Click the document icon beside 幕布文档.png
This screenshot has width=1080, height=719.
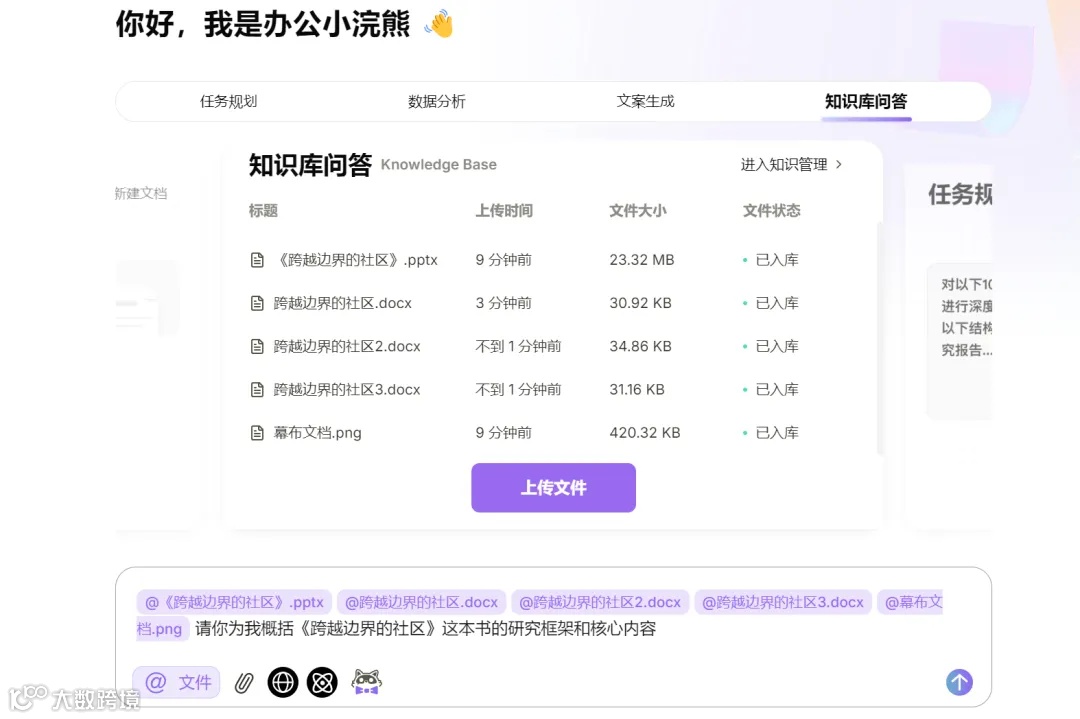tap(256, 432)
